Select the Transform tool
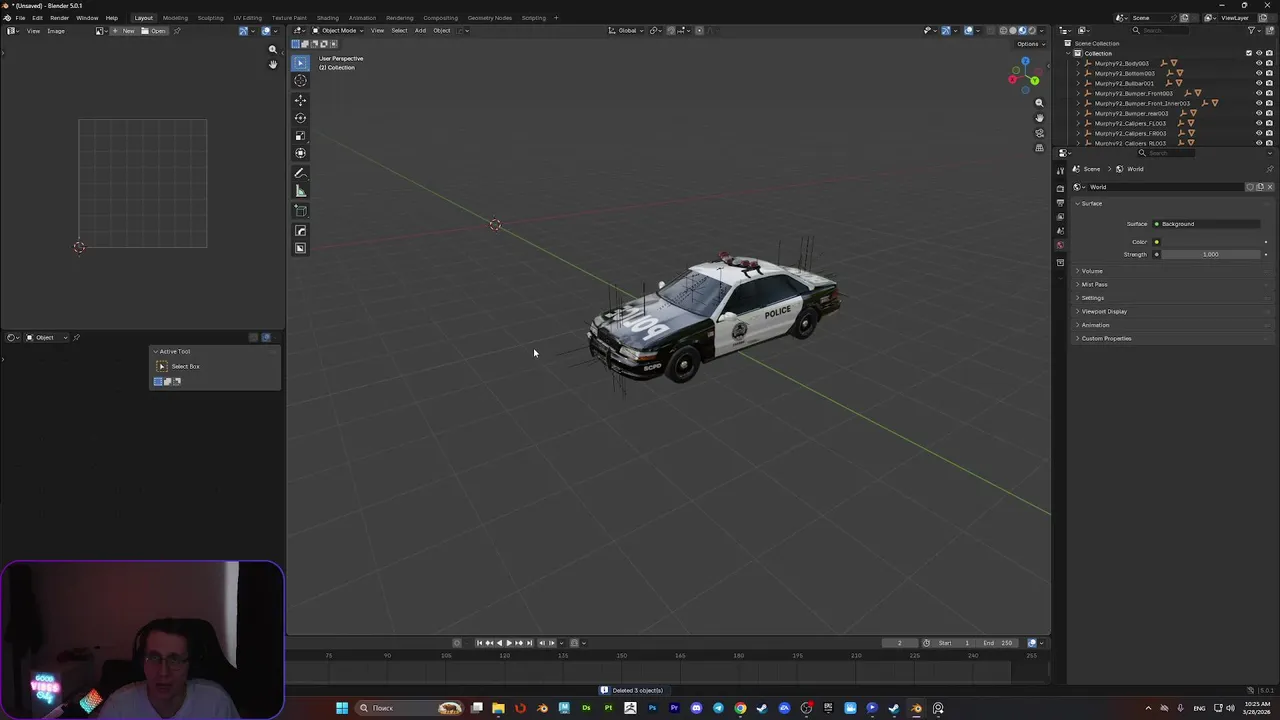The height and width of the screenshot is (720, 1280). 300,154
